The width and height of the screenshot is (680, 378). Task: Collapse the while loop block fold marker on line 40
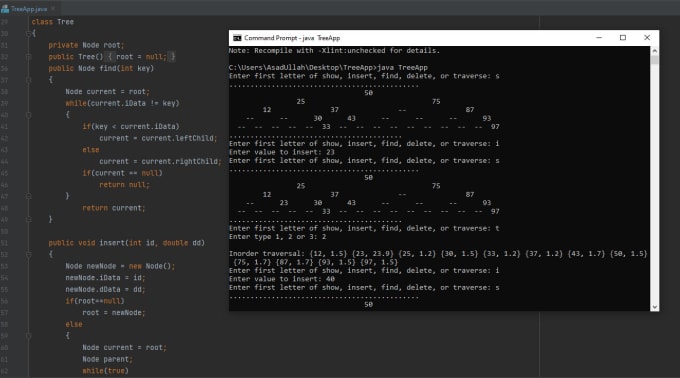[x=28, y=115]
